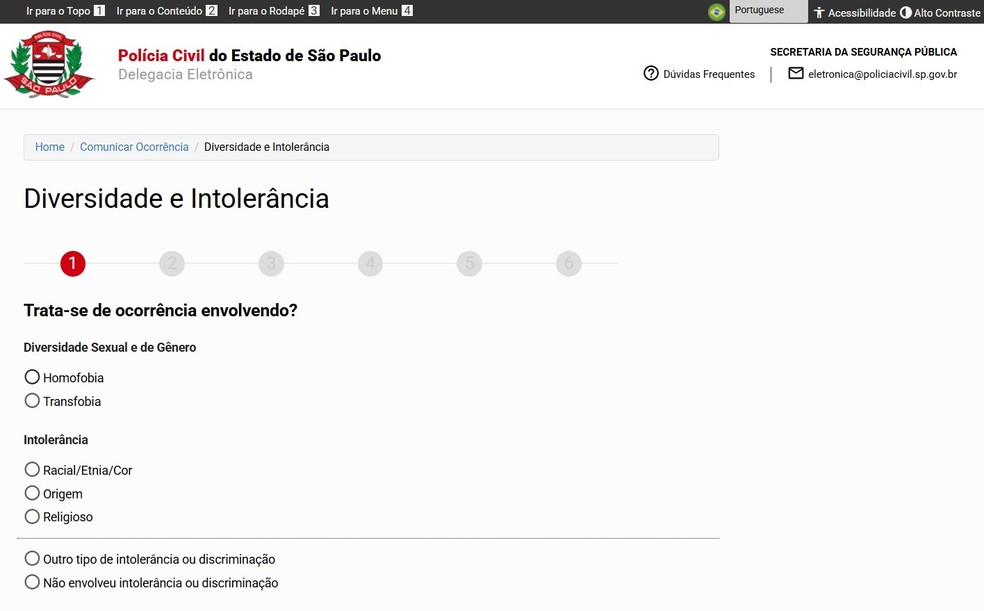Go to step 4 in progress indicator
This screenshot has height=611, width=984.
pos(370,263)
